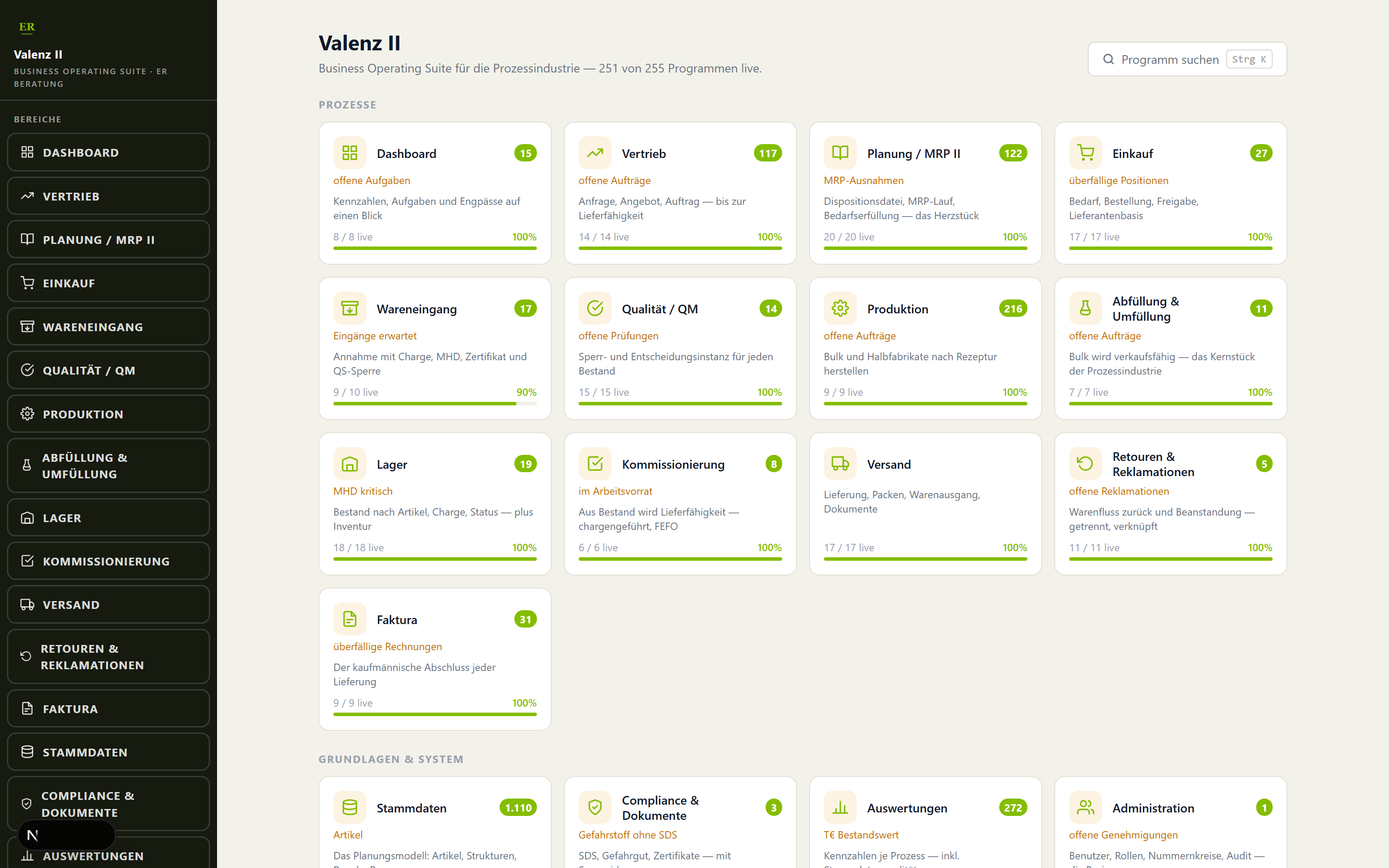Focus the Programm suchen search field
Screen dimensions: 1389x868
coord(1187,59)
